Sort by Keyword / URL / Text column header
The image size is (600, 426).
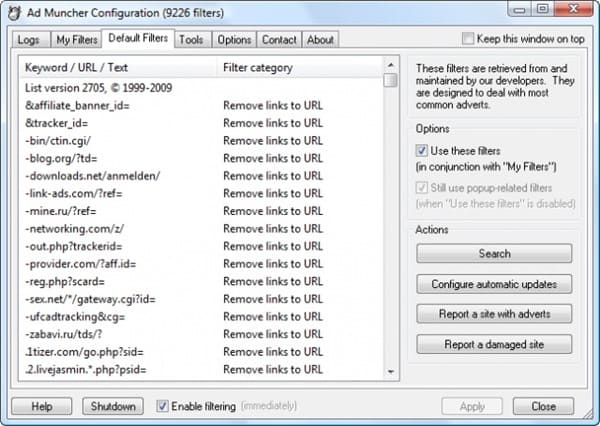(x=118, y=67)
